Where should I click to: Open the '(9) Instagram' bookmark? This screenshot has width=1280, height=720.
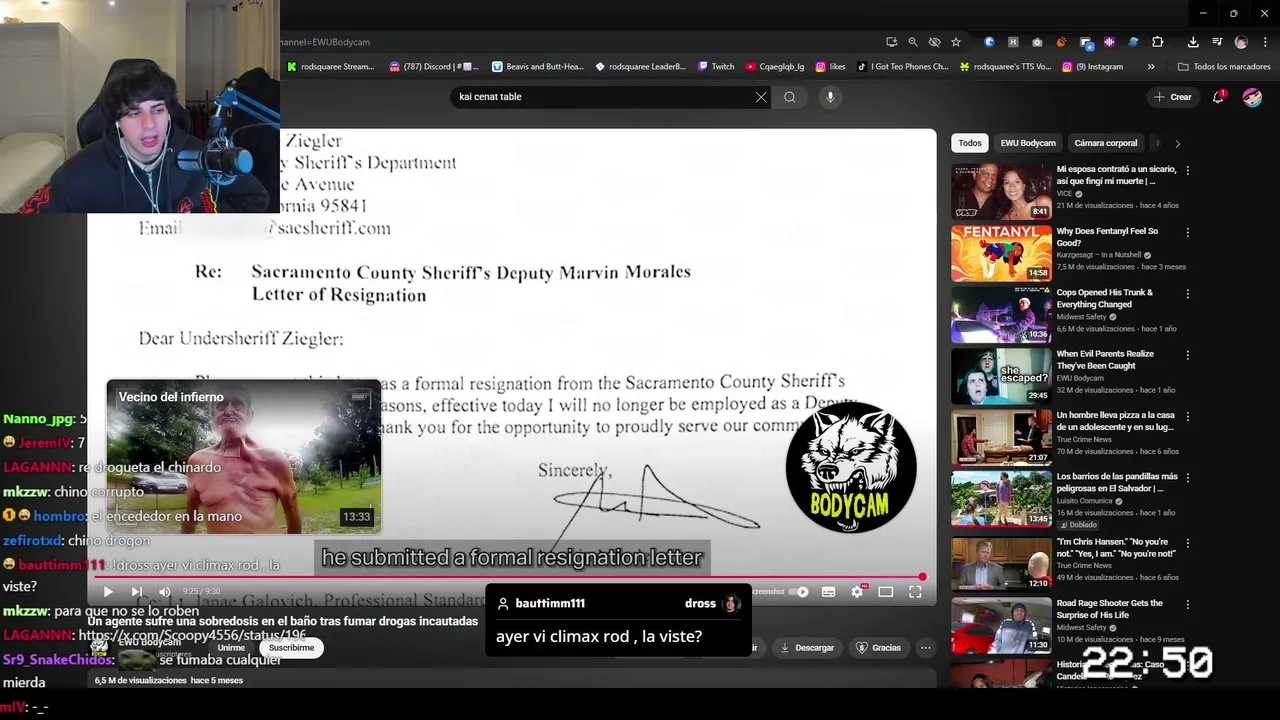[1093, 67]
